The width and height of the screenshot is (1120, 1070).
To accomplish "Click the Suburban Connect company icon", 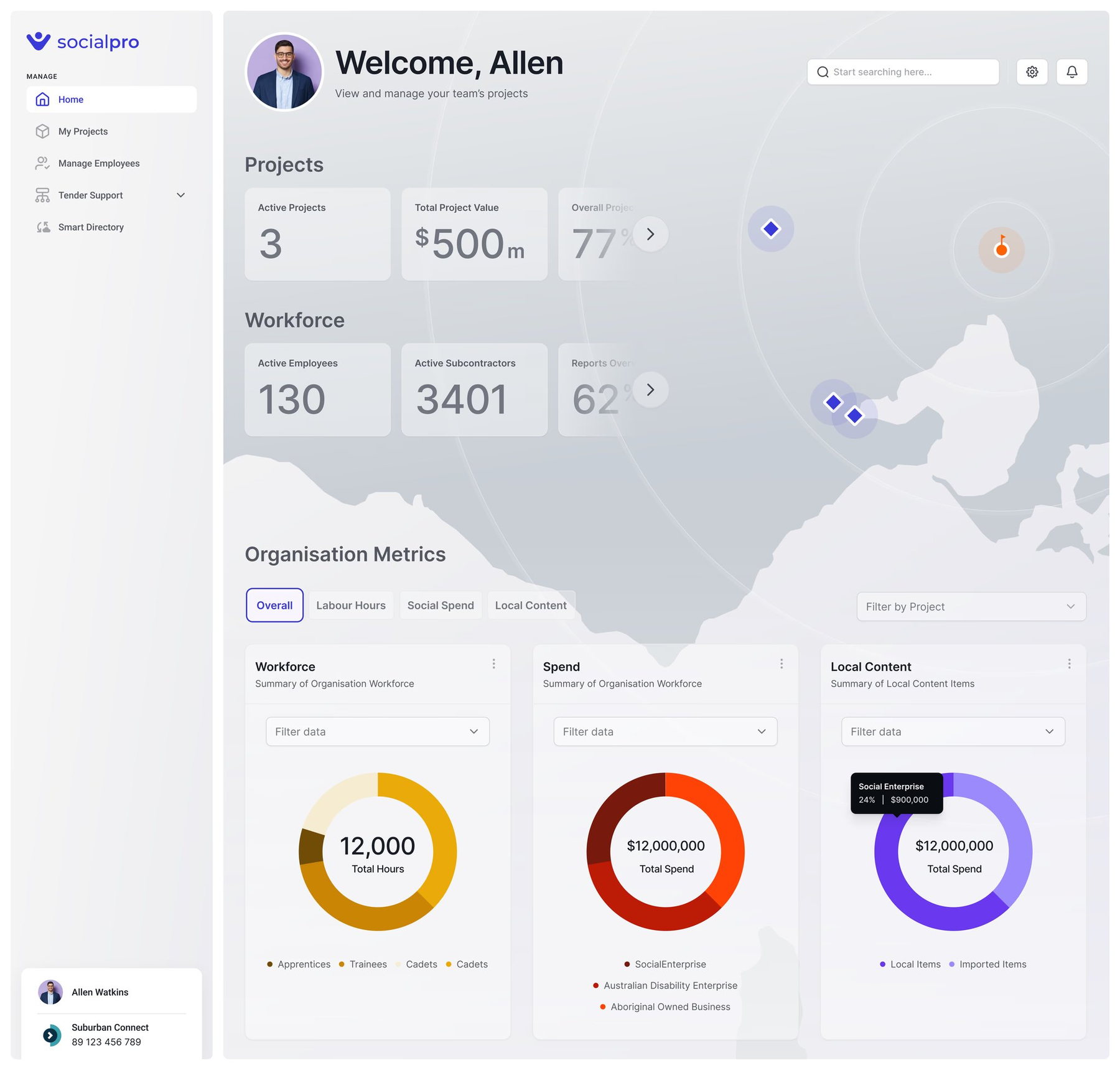I will coord(51,1035).
